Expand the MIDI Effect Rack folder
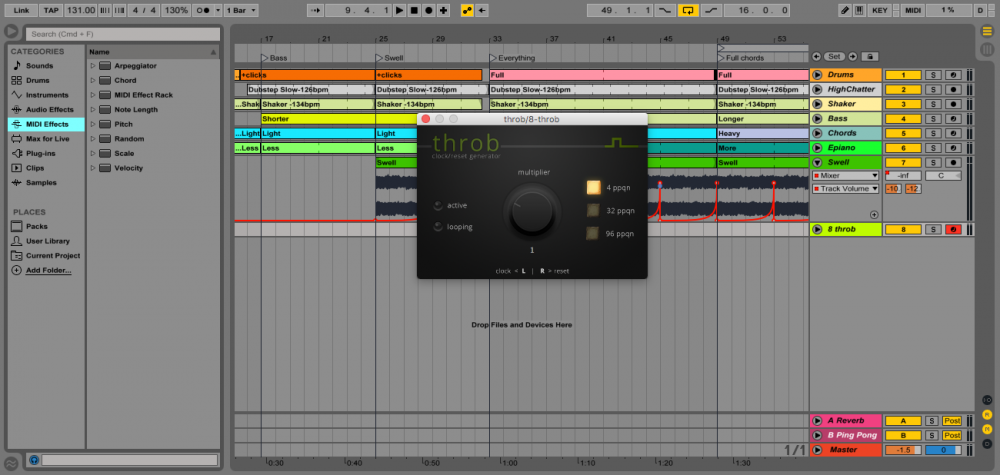 (93, 95)
